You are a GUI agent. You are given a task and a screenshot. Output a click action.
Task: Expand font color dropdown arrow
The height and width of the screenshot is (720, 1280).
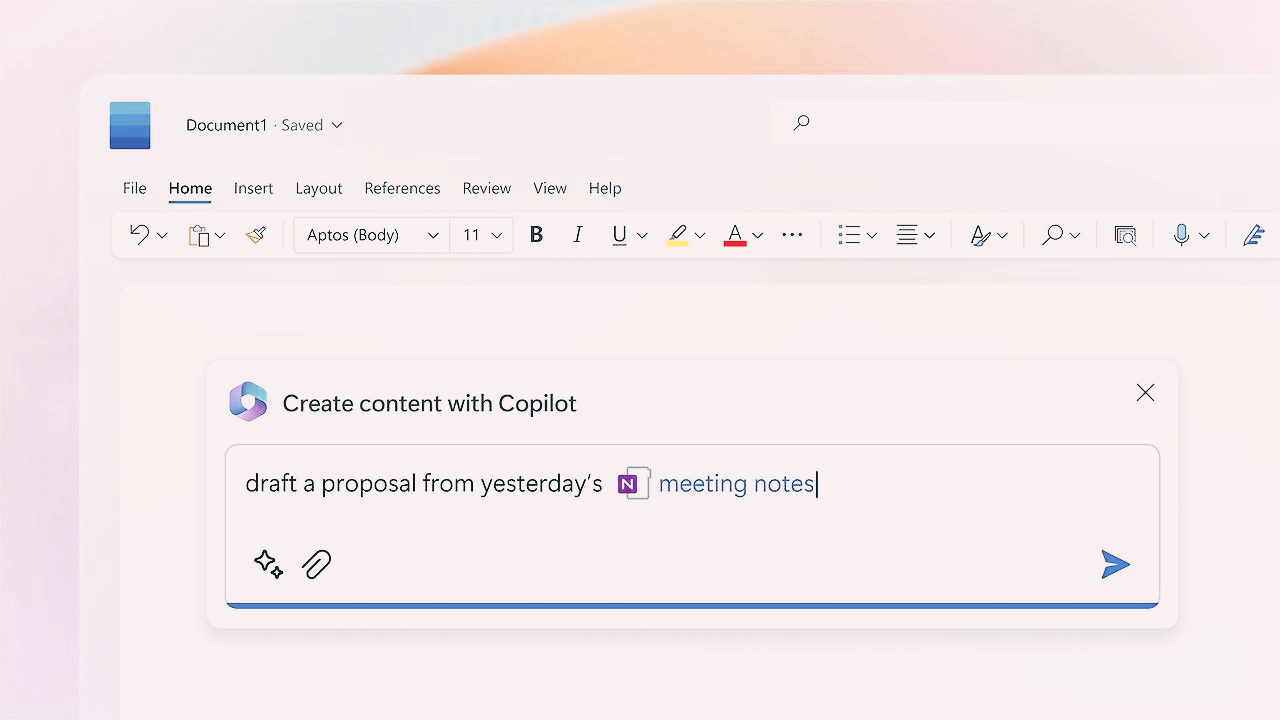tap(757, 236)
